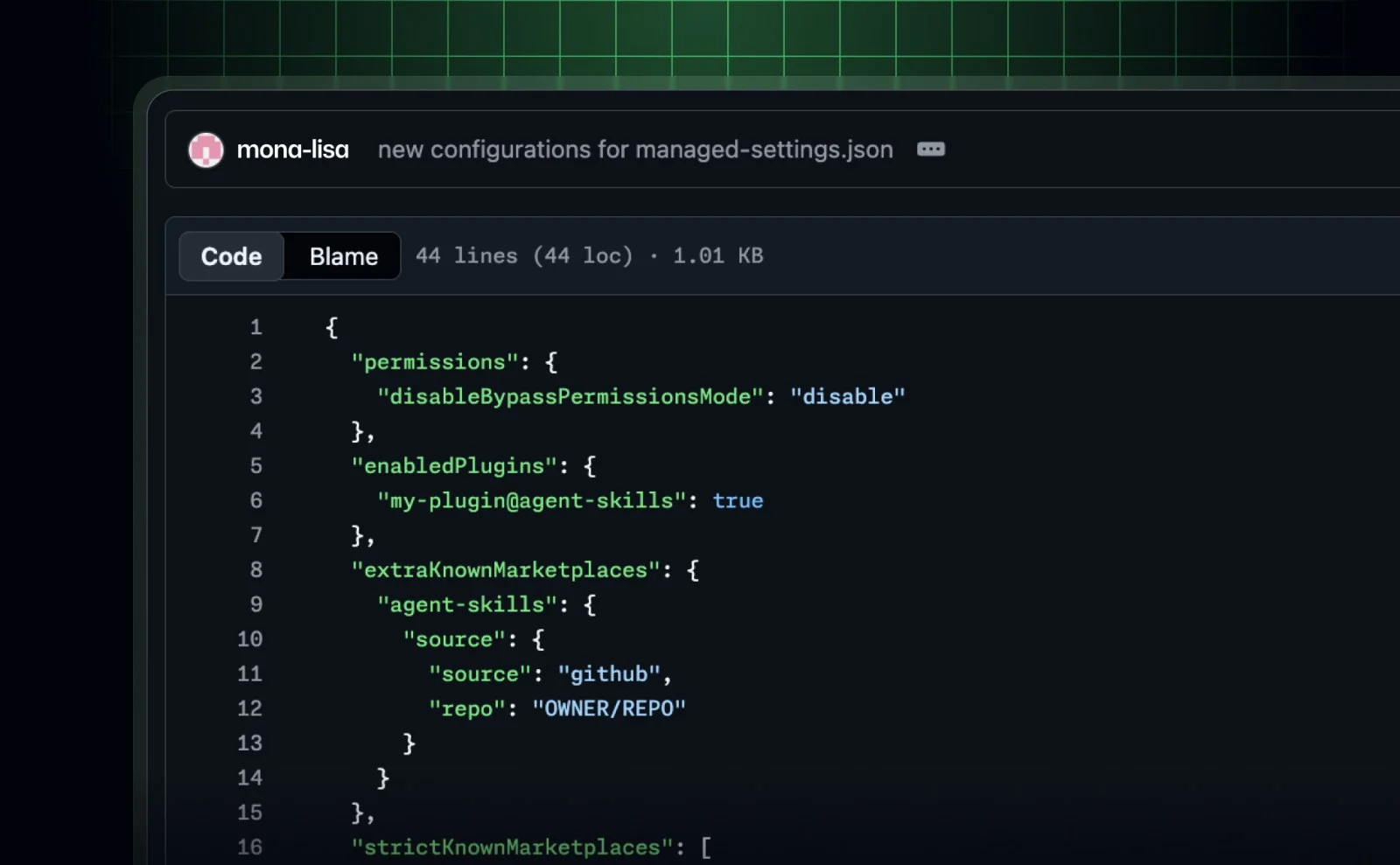1400x865 pixels.
Task: Click the "repo" key
Action: (467, 708)
